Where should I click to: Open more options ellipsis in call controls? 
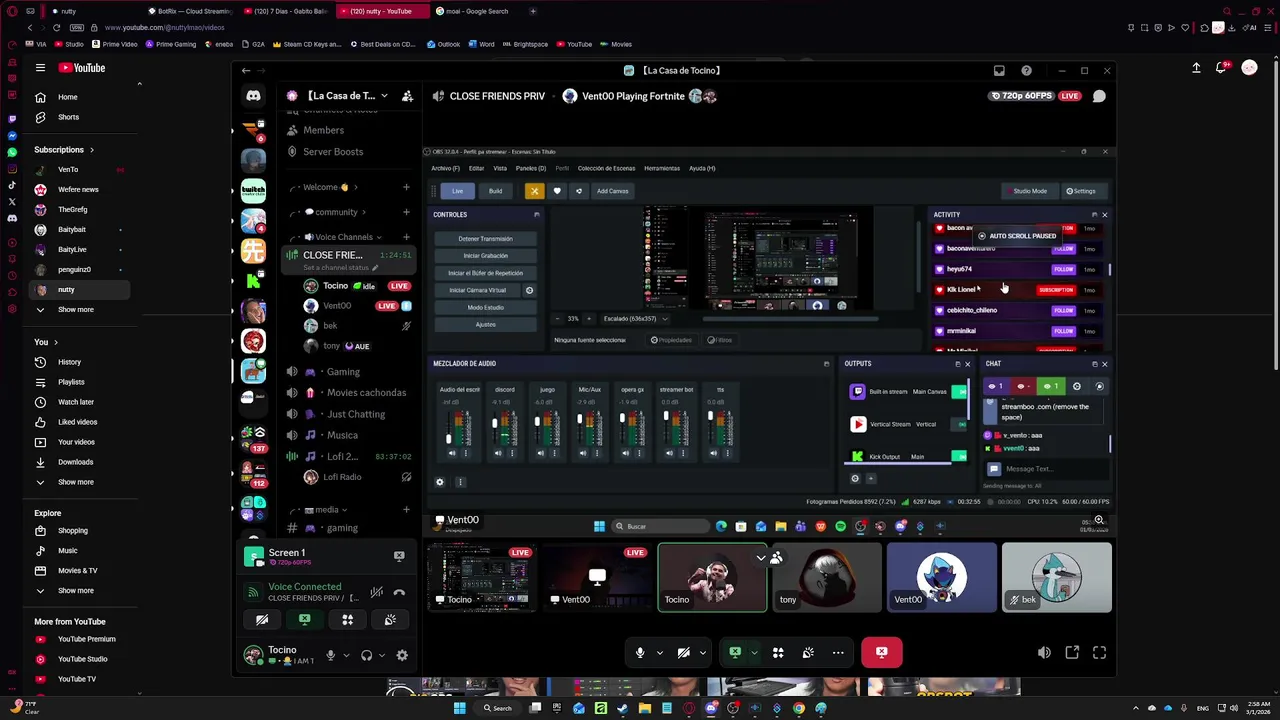tap(838, 653)
